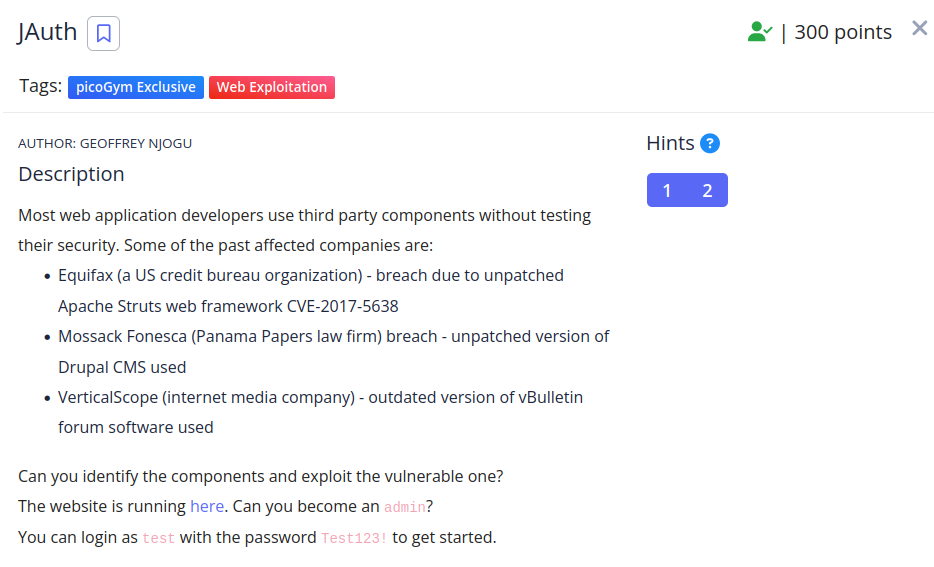Viewport: 934px width, 567px height.
Task: Close the challenge dialog with X
Action: point(919,28)
